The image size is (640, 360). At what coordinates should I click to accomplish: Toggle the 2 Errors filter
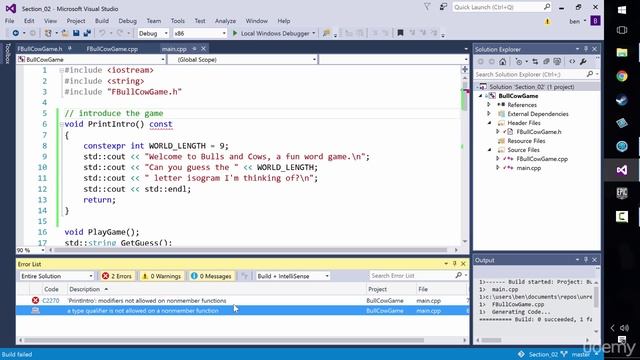pyautogui.click(x=117, y=276)
